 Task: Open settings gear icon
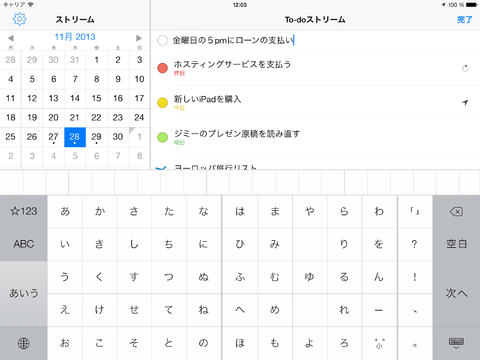19,19
